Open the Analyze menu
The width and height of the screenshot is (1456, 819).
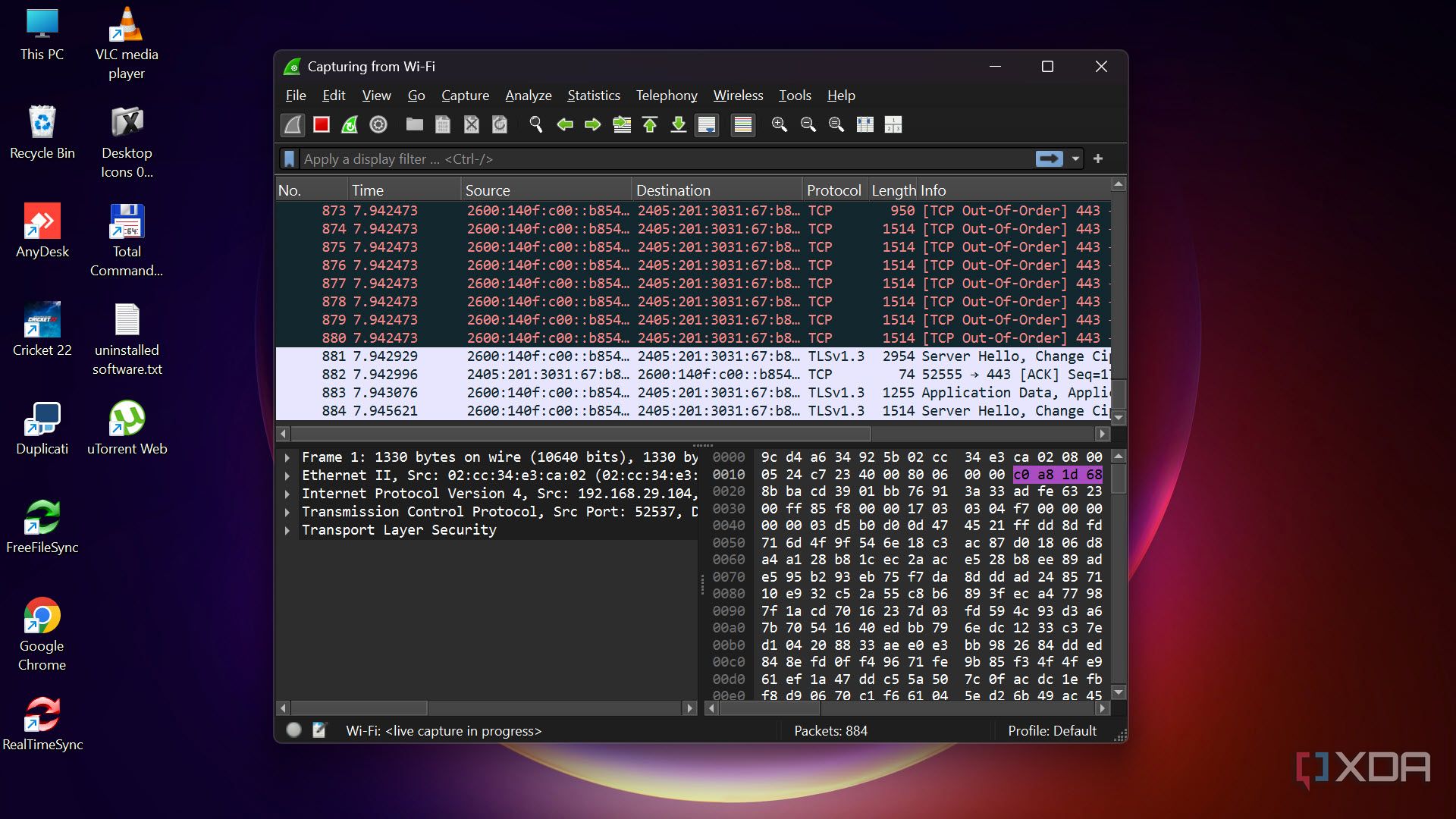529,96
